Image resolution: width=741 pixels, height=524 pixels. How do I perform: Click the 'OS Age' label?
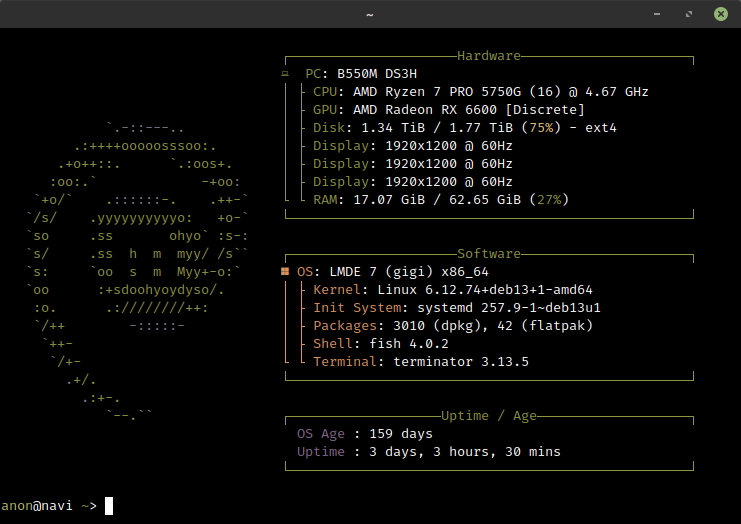(321, 434)
